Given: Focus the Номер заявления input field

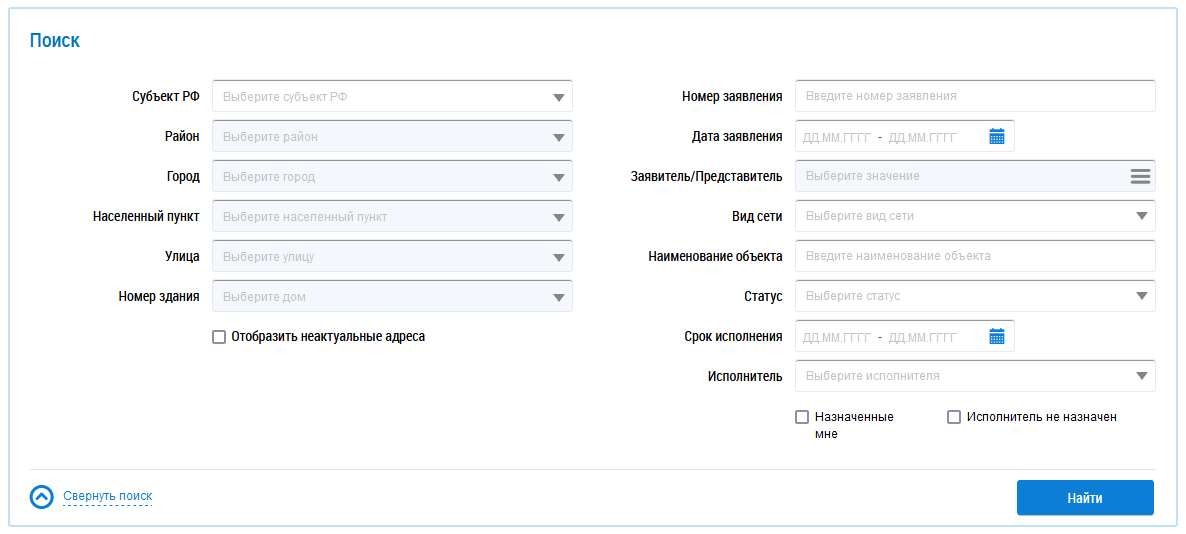Looking at the screenshot, I should 974,96.
